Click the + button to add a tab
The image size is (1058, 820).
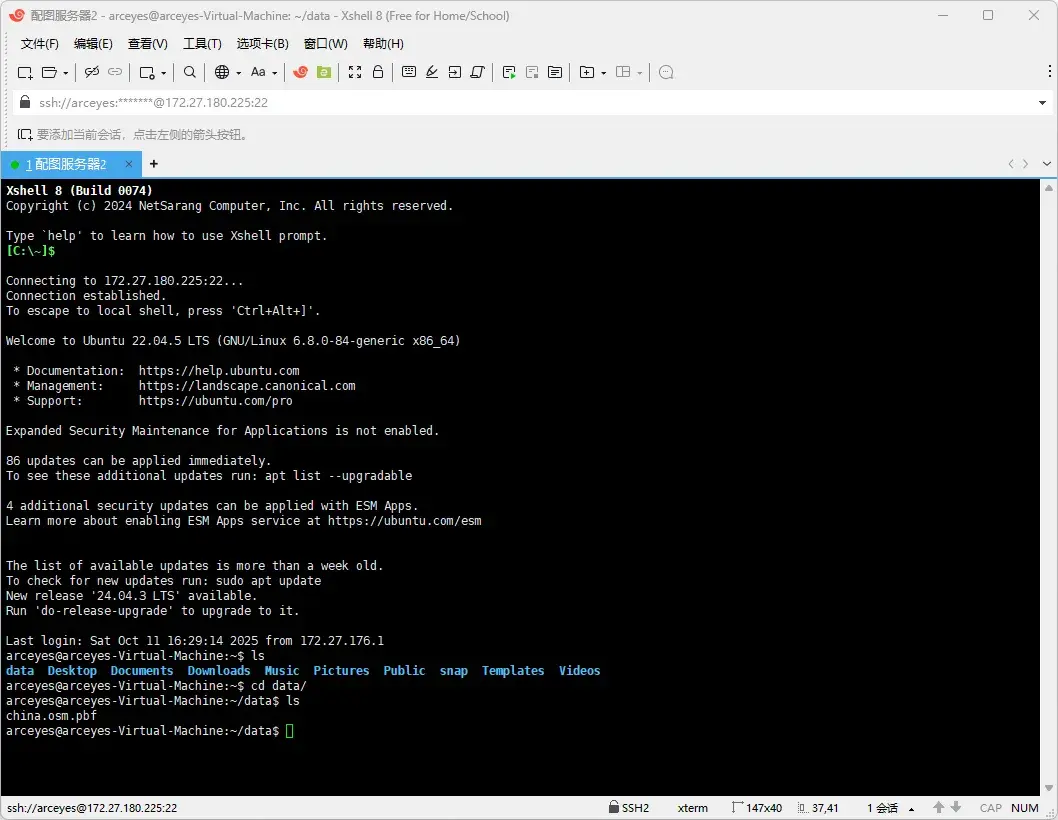coord(153,163)
